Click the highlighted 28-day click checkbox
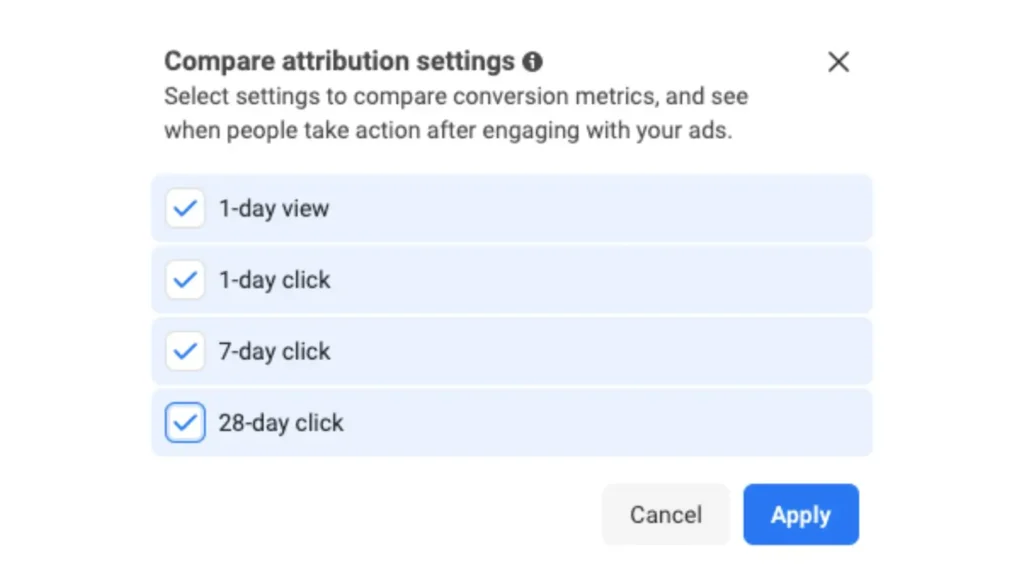The height and width of the screenshot is (576, 1024). click(x=184, y=422)
